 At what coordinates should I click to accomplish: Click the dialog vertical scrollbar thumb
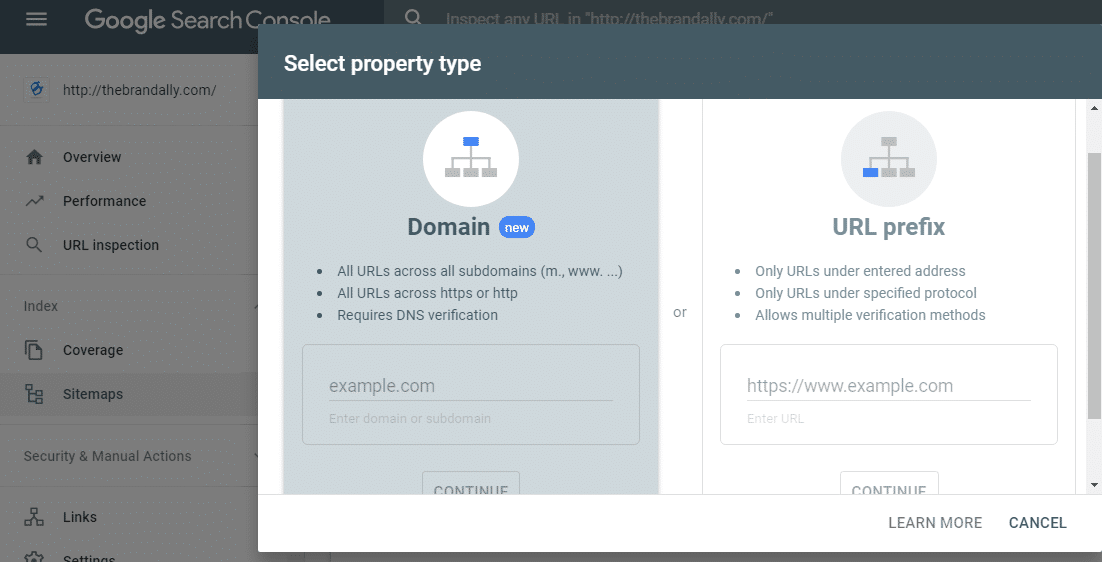[x=1094, y=286]
